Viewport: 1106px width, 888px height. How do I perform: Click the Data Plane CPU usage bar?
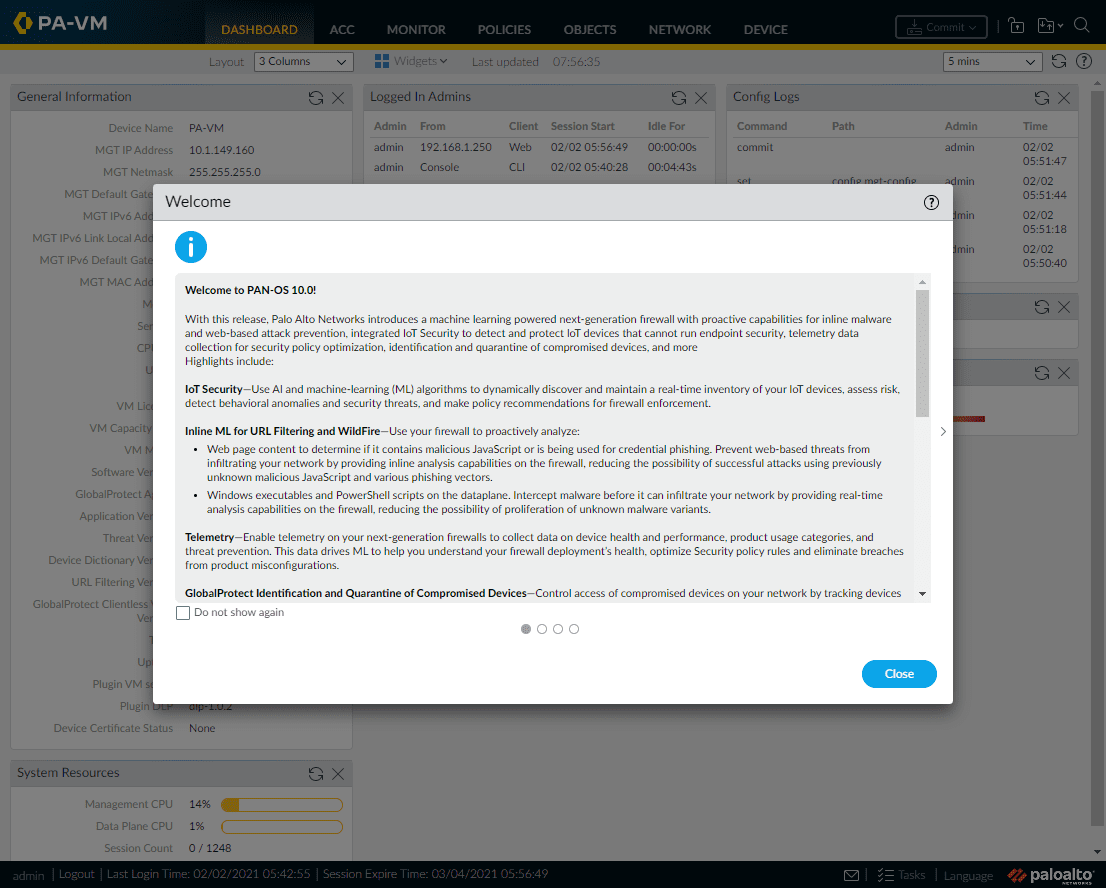282,827
